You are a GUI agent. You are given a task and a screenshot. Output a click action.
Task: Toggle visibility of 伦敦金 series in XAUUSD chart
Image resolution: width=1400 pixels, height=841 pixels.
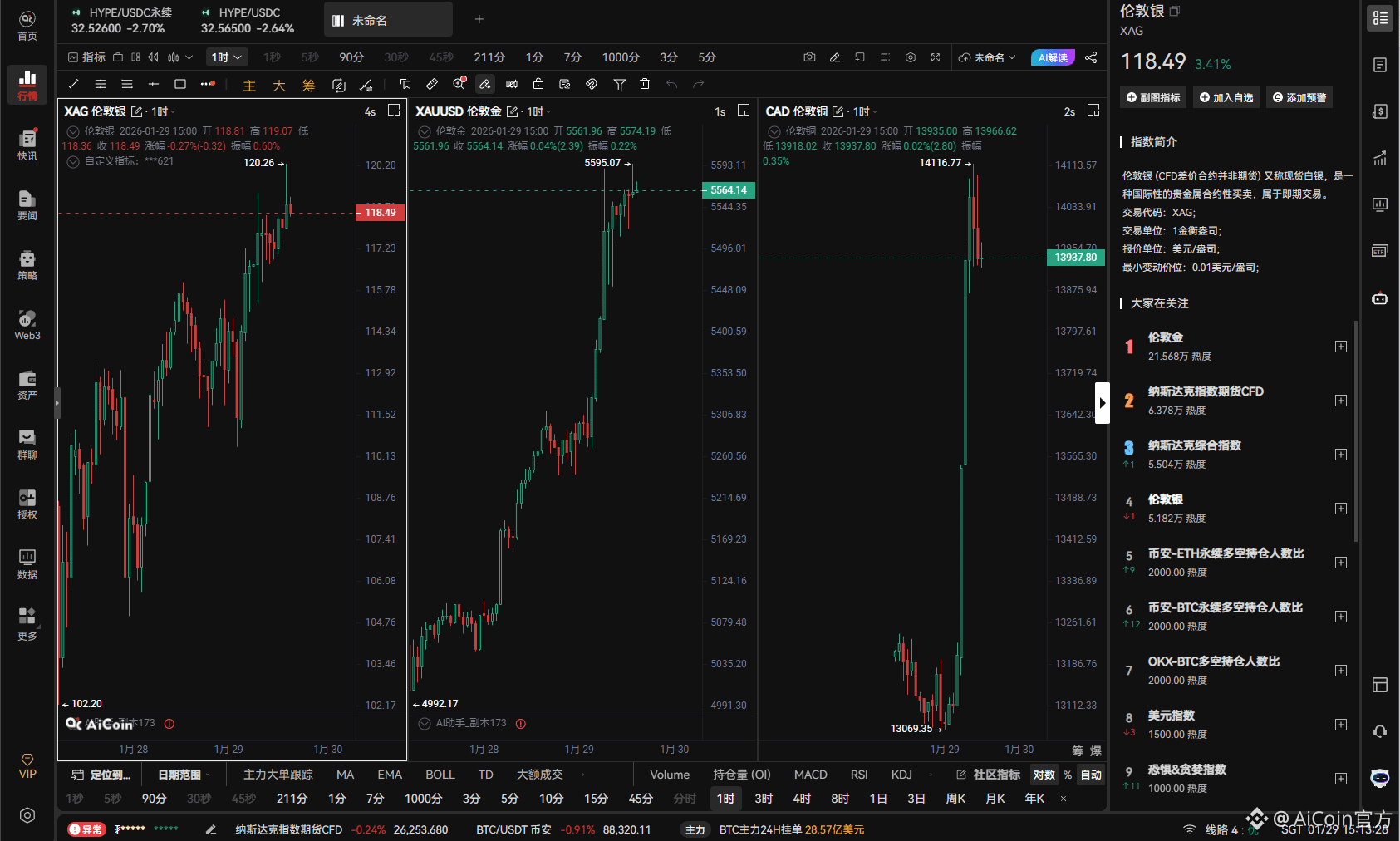pyautogui.click(x=425, y=131)
